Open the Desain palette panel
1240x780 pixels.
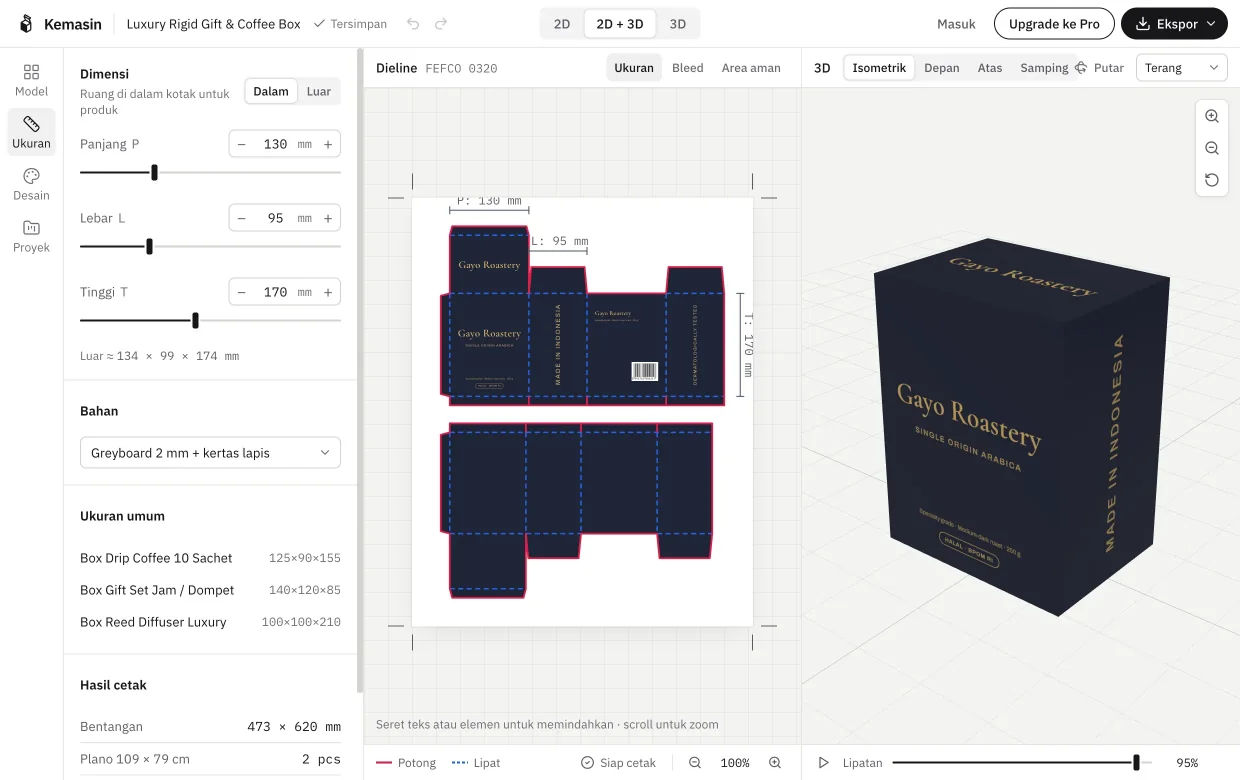31,184
